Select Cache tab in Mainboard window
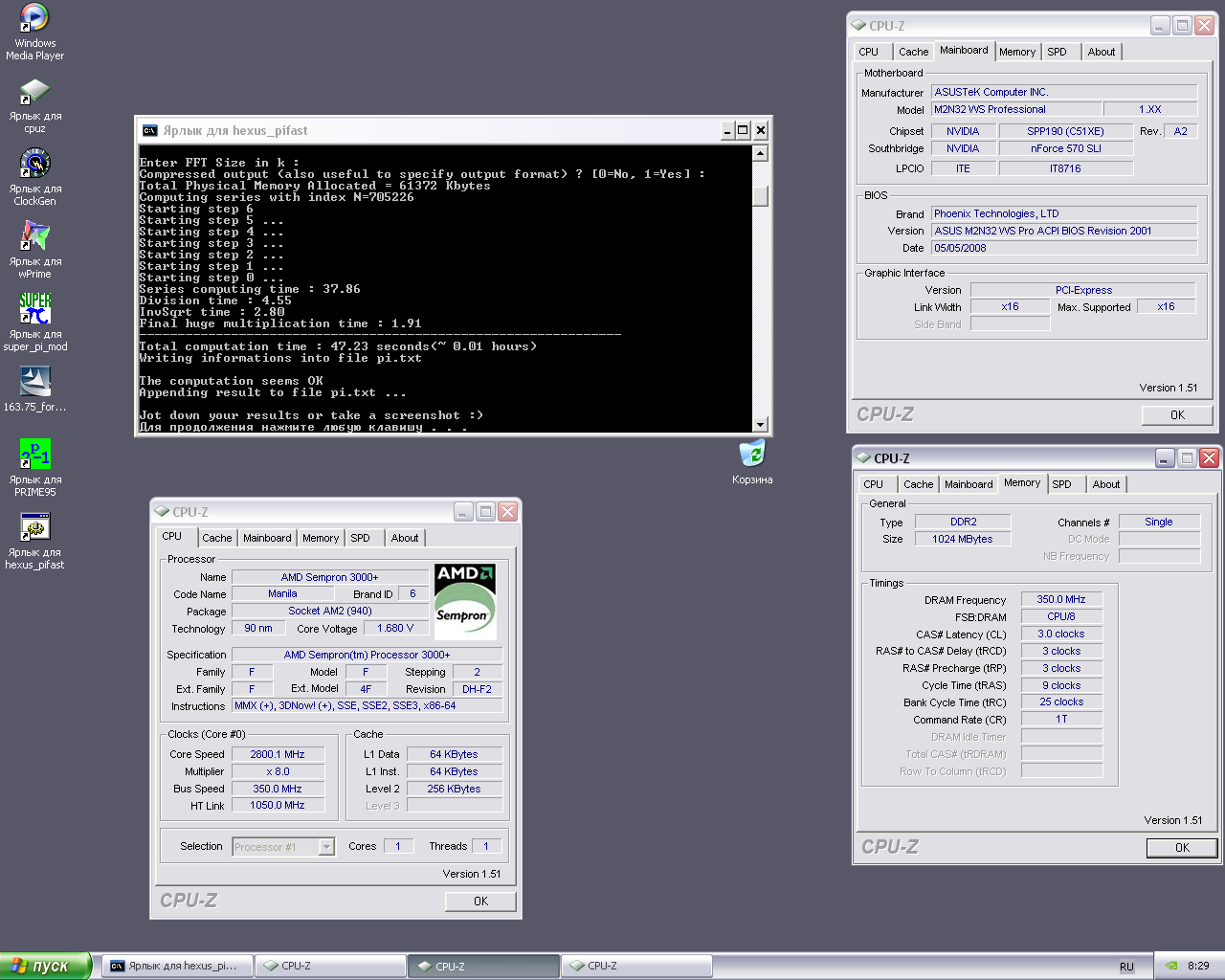The height and width of the screenshot is (980, 1225). pos(913,52)
